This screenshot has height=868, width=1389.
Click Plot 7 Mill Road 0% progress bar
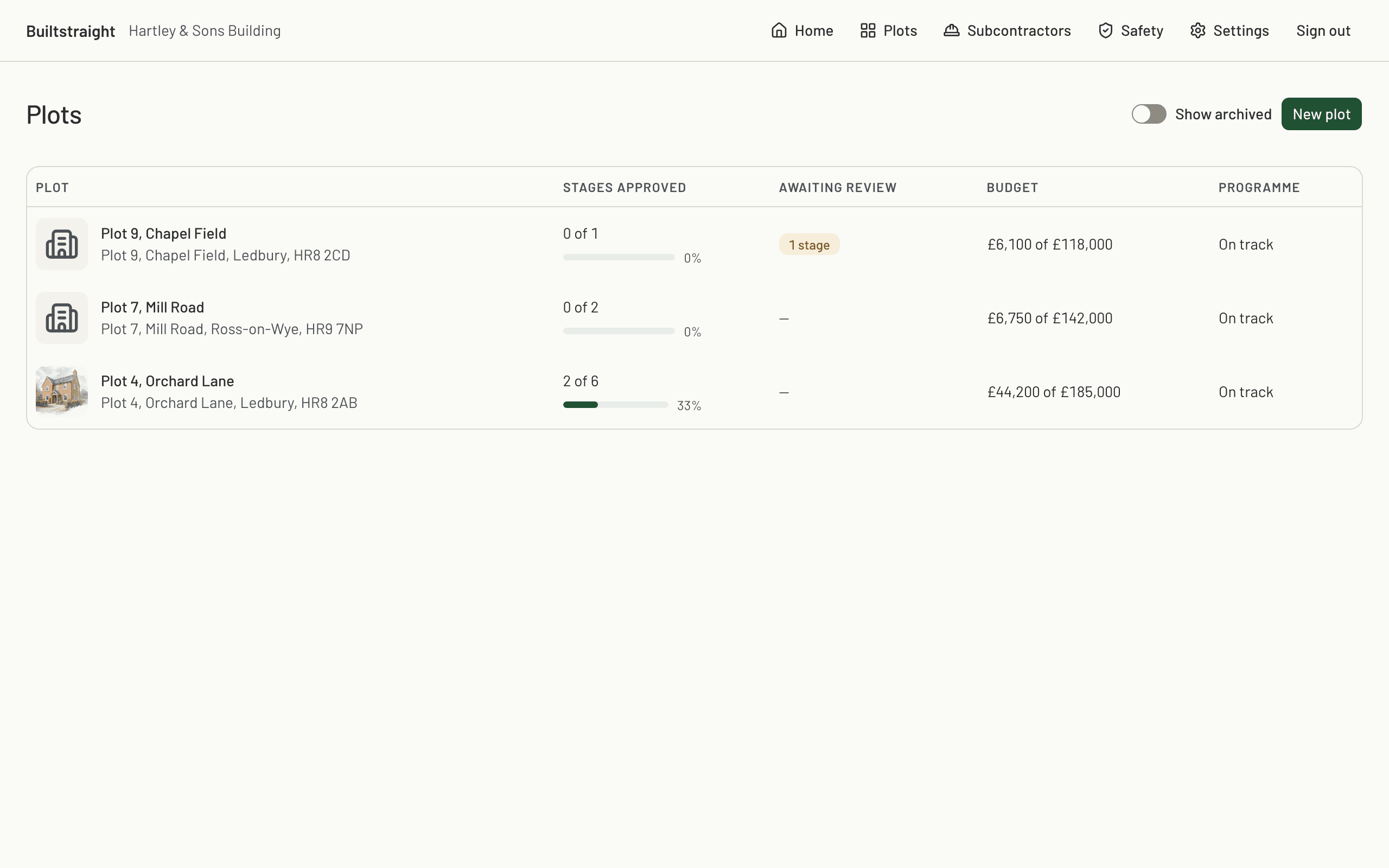pos(619,331)
